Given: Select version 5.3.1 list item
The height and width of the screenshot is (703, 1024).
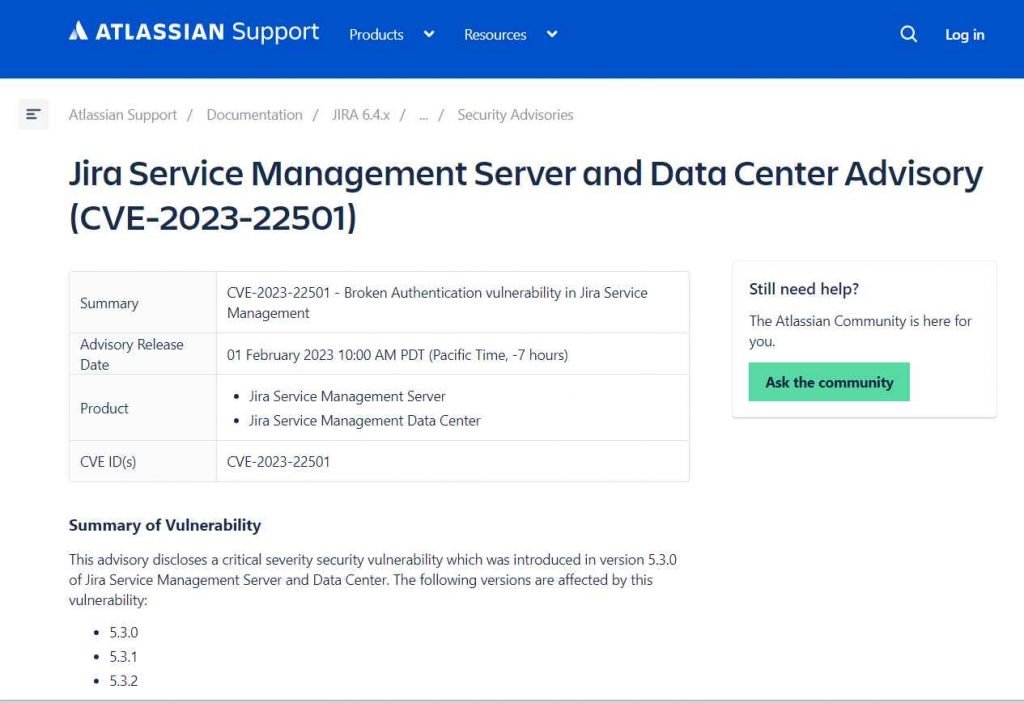Looking at the screenshot, I should pyautogui.click(x=123, y=657).
